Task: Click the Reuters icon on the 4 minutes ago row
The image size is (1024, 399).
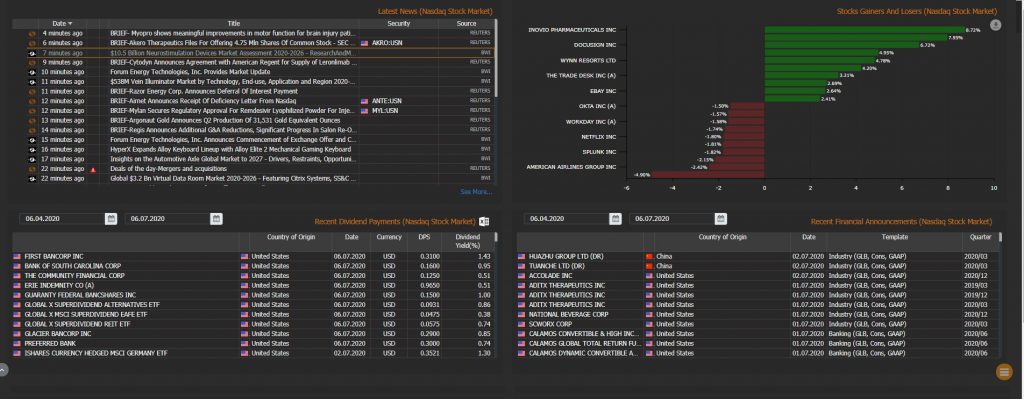Action: pos(32,33)
